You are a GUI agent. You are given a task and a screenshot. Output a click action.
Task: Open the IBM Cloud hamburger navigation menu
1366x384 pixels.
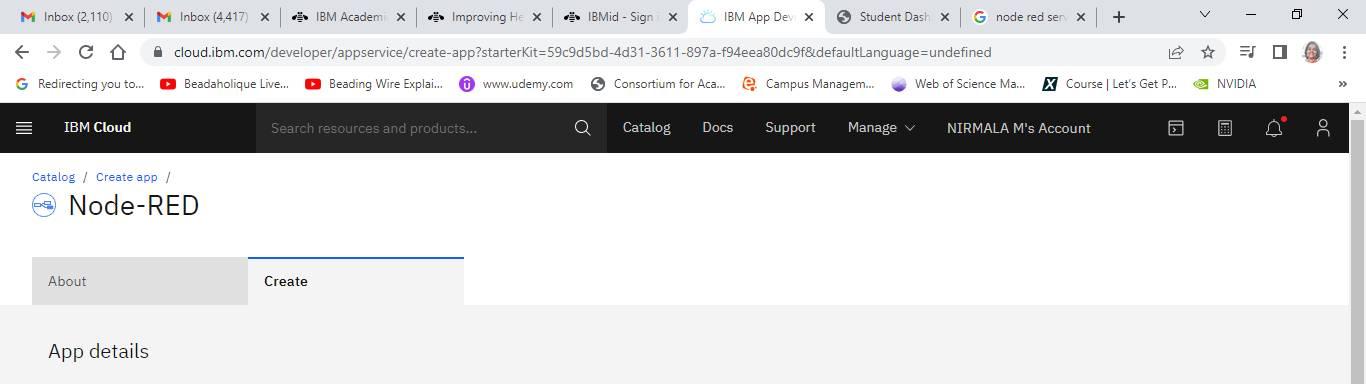coord(24,128)
